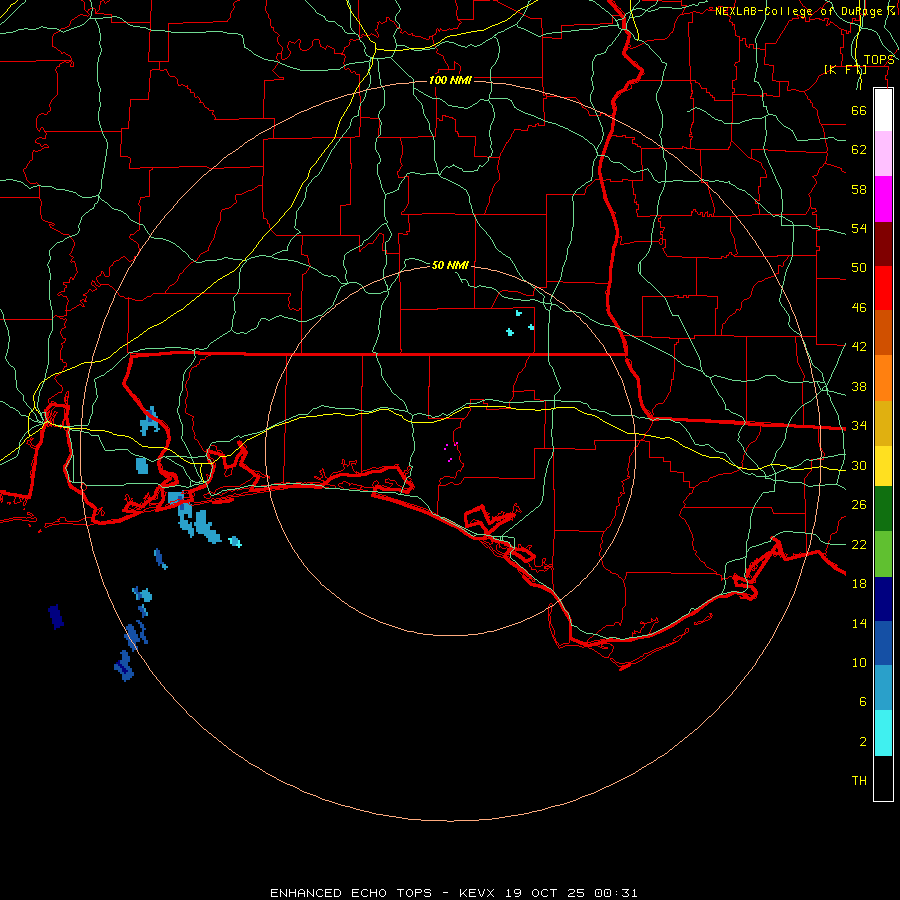900x900 pixels.
Task: Click the '00:31' time stamp
Action: 616,893
